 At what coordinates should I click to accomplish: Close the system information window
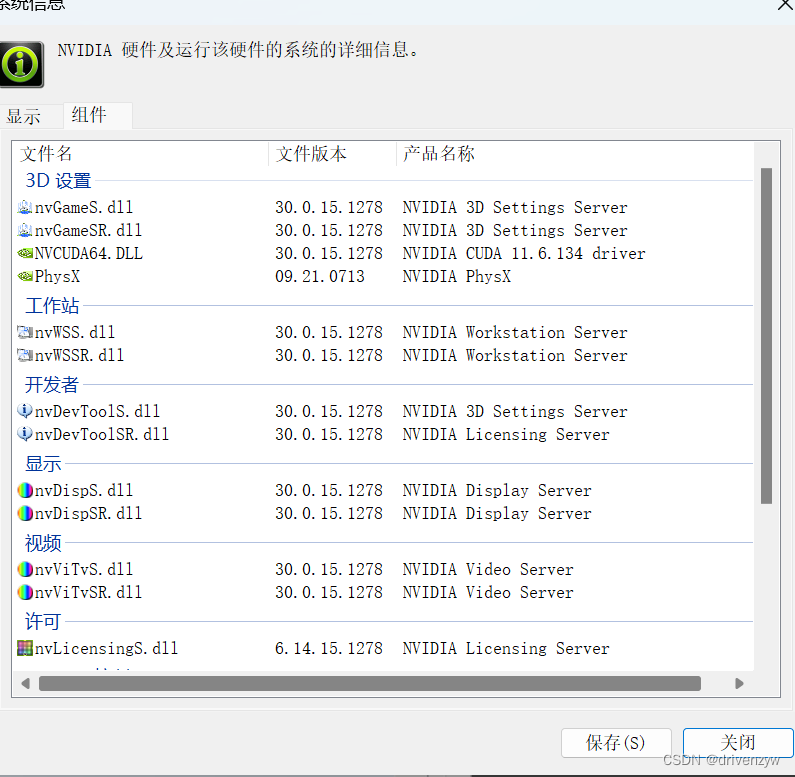coord(785,5)
